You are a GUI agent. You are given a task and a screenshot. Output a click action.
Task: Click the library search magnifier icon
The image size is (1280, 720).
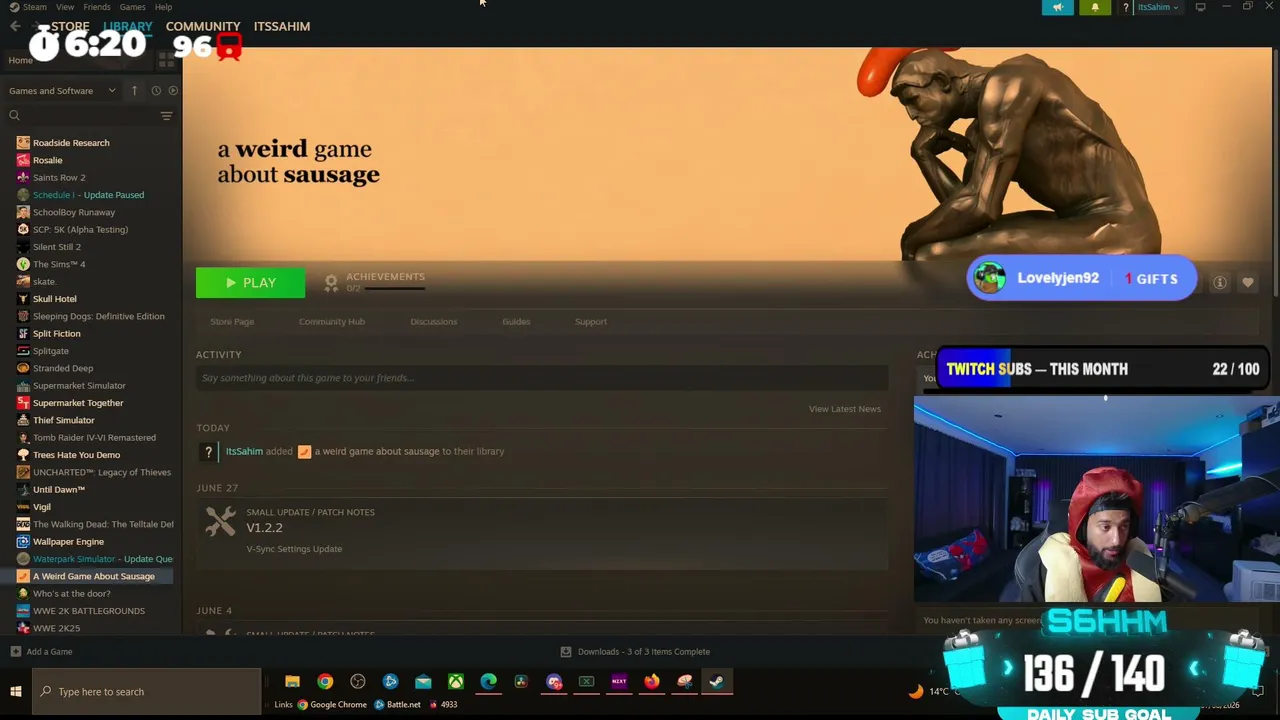(14, 116)
